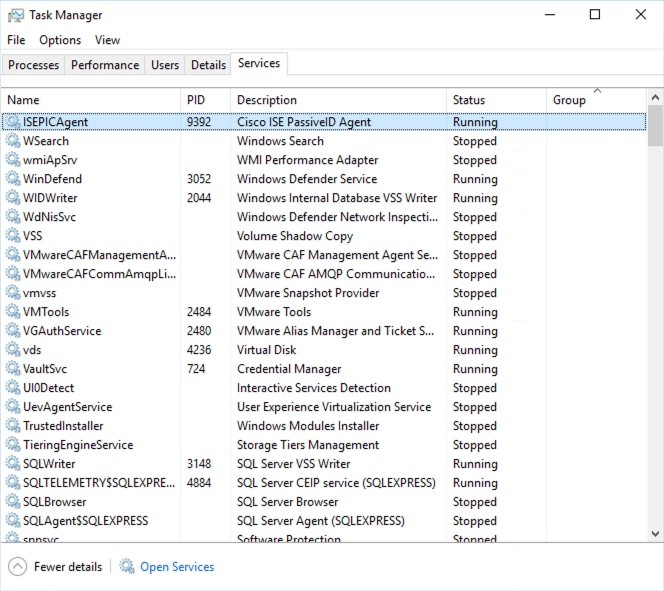Click the service icon for WdNisSvc
The width and height of the screenshot is (664, 591).
point(13,217)
